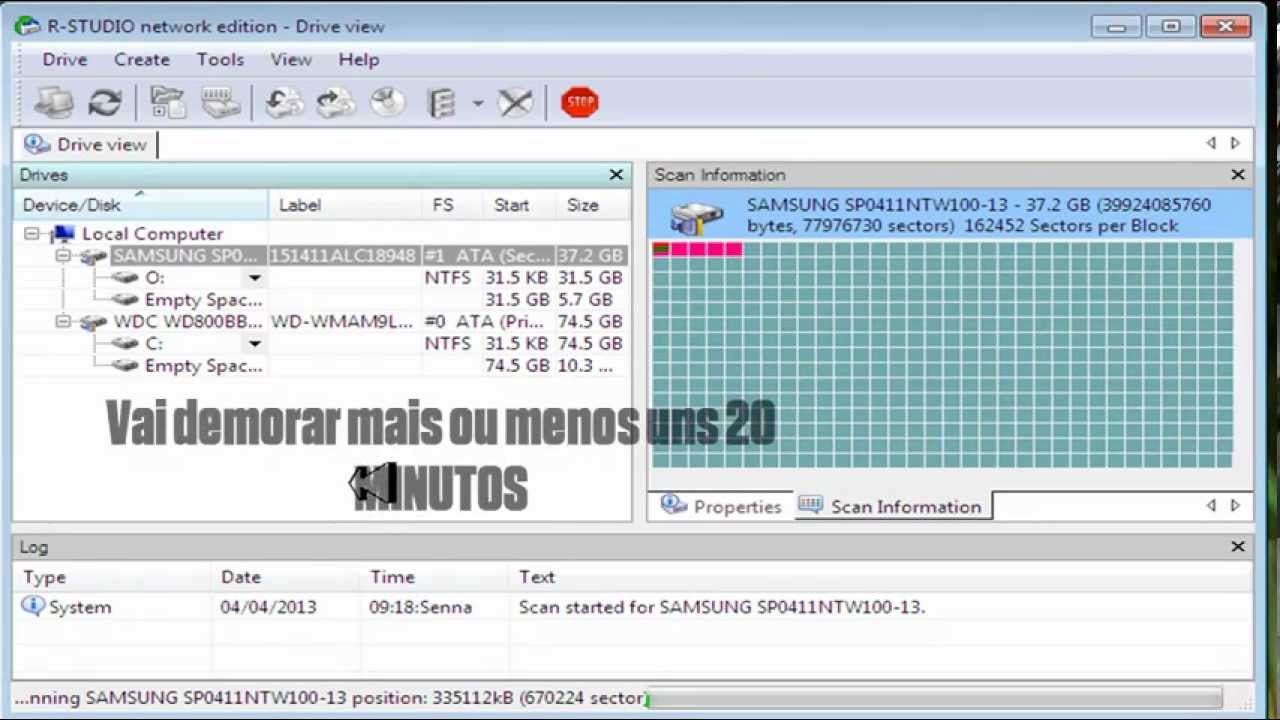Click right arrow beside the Scan Information tab
The image size is (1280, 720).
coord(1235,506)
